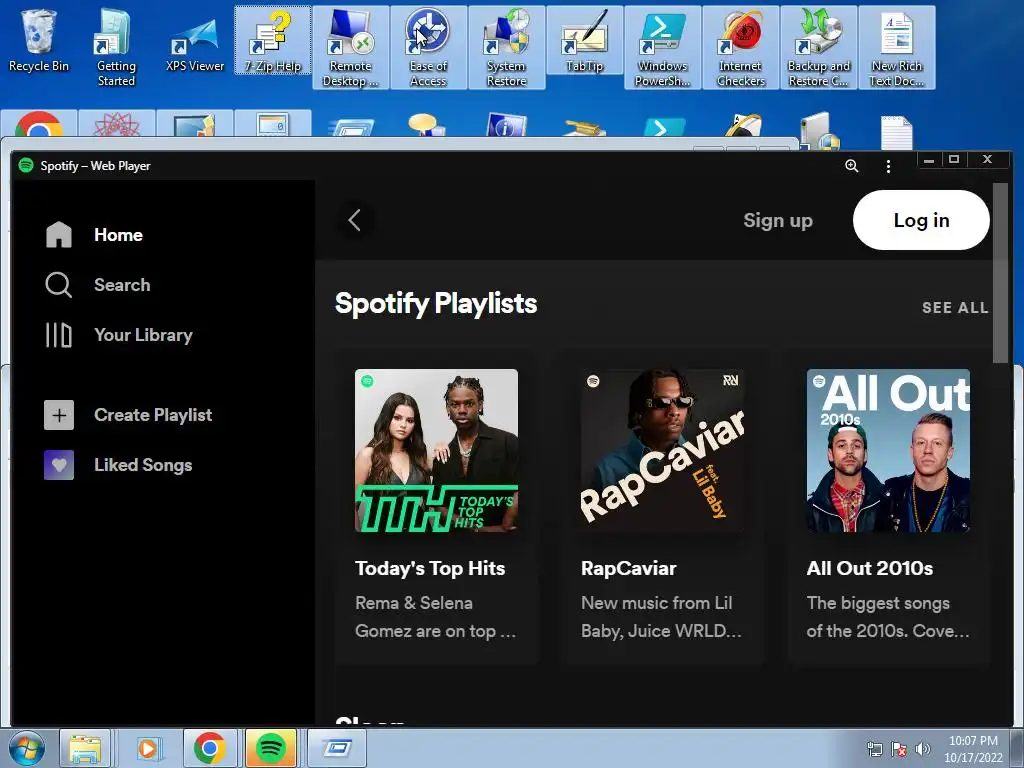Click the Log in button

coord(921,220)
